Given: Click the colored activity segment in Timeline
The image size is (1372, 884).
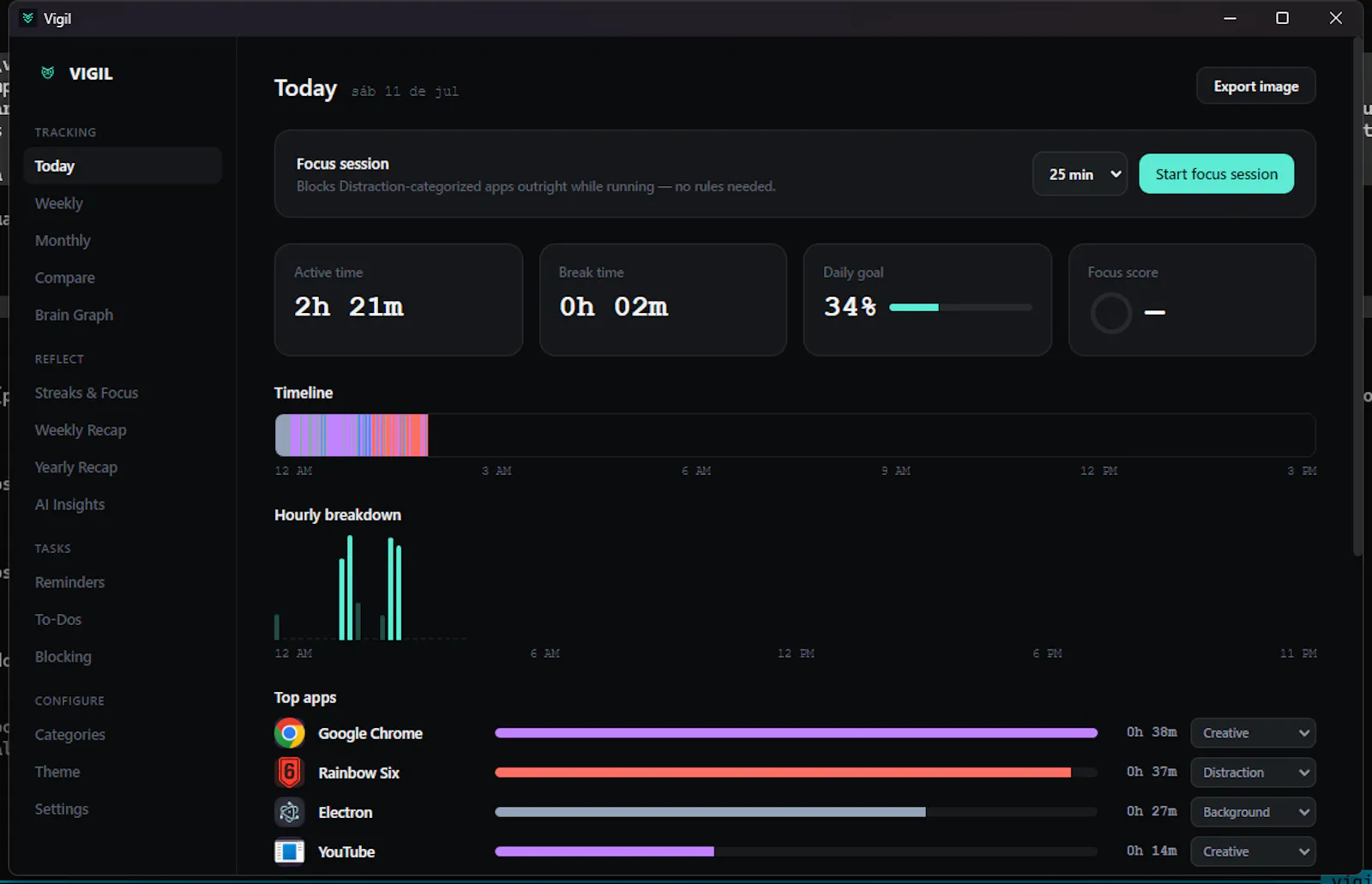Looking at the screenshot, I should point(352,435).
